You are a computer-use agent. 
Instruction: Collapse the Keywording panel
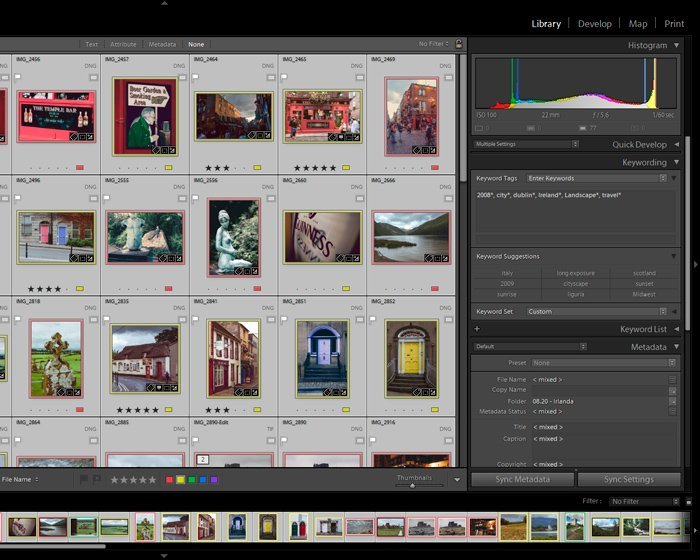676,162
